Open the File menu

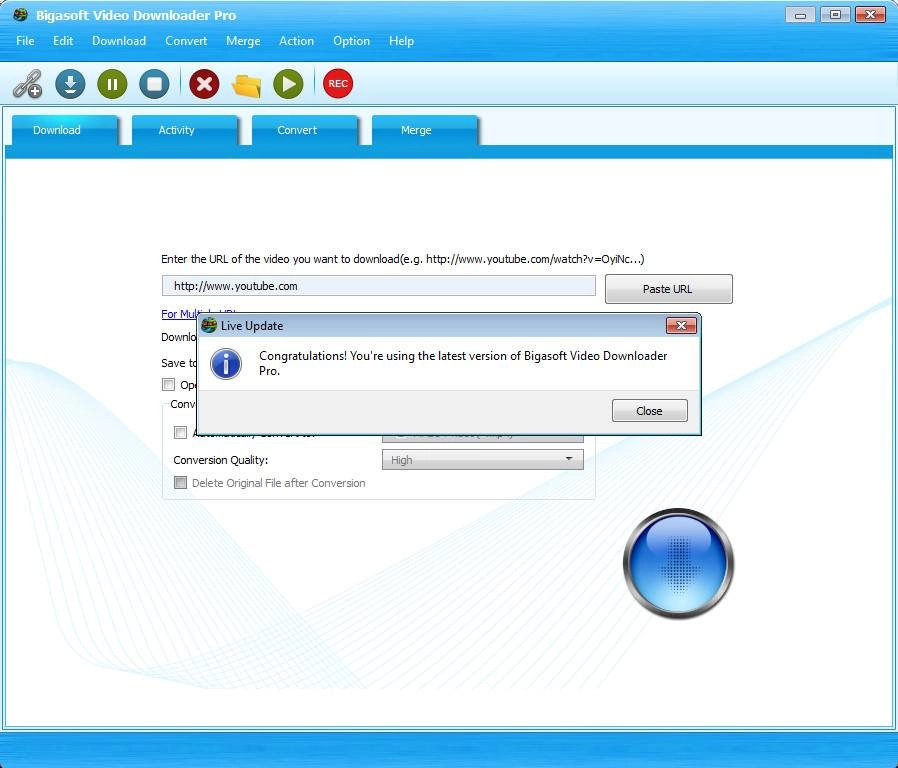tap(25, 41)
